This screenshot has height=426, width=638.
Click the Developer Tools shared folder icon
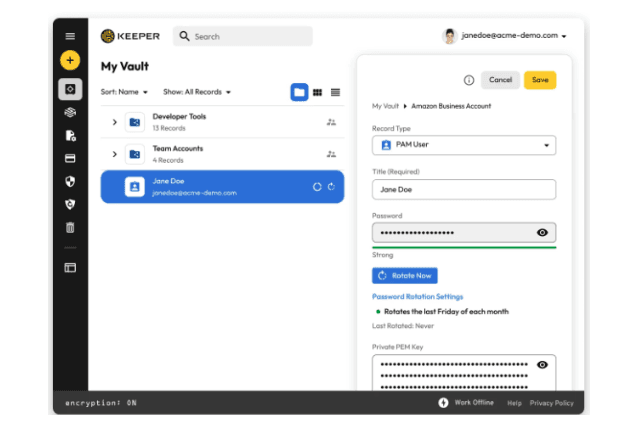(135, 122)
